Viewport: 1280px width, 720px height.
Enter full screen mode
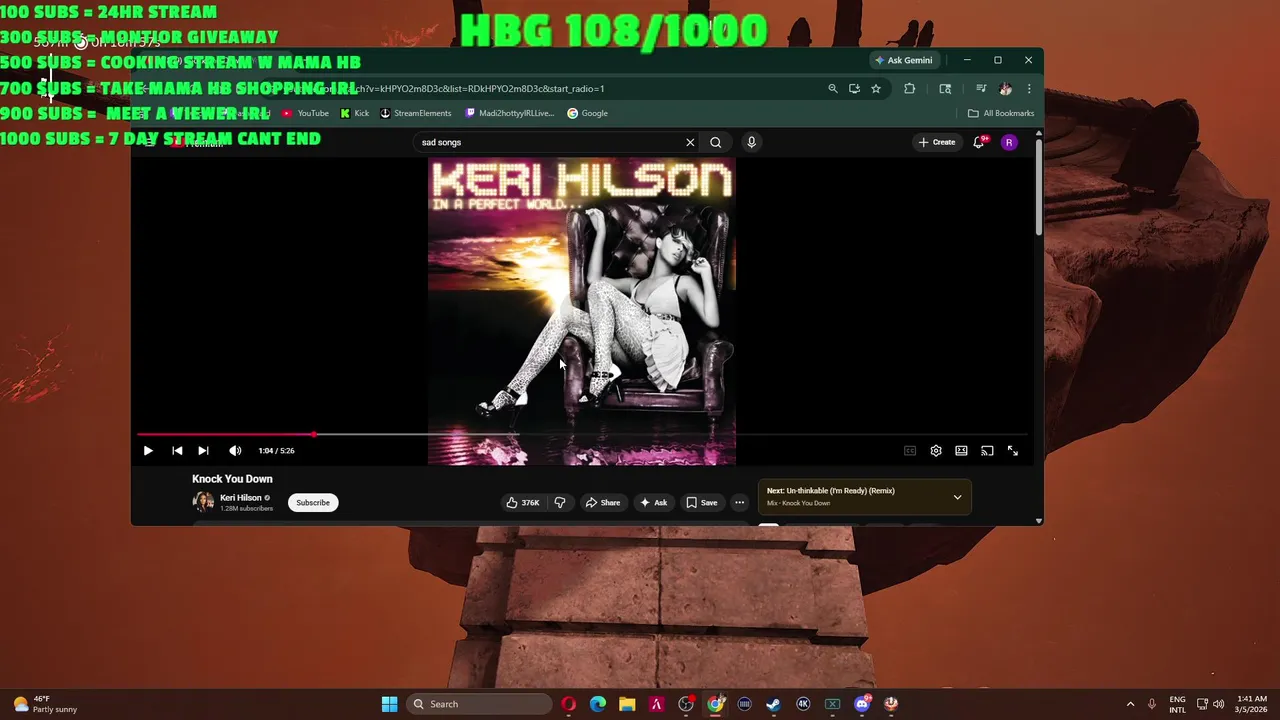coord(1013,451)
